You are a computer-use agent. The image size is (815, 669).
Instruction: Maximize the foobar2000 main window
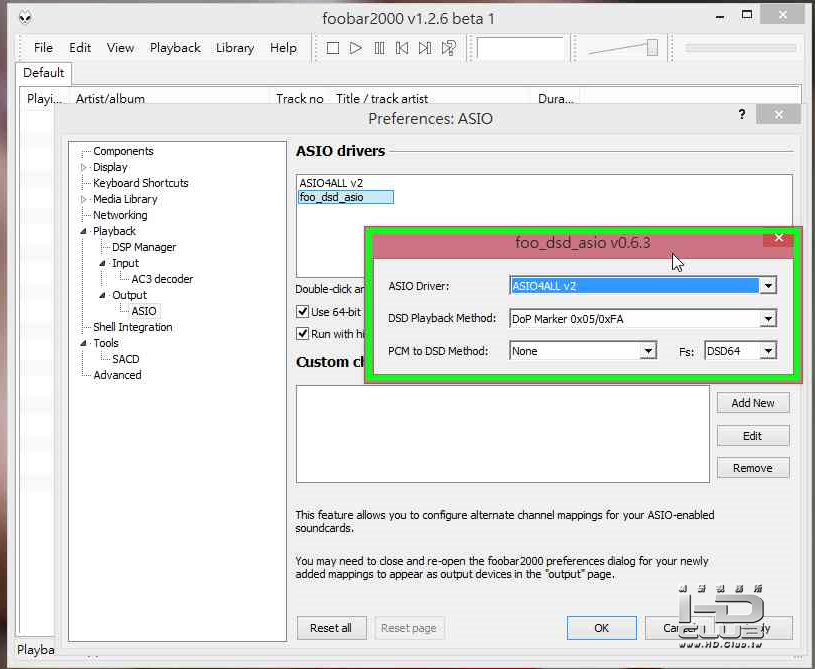747,15
